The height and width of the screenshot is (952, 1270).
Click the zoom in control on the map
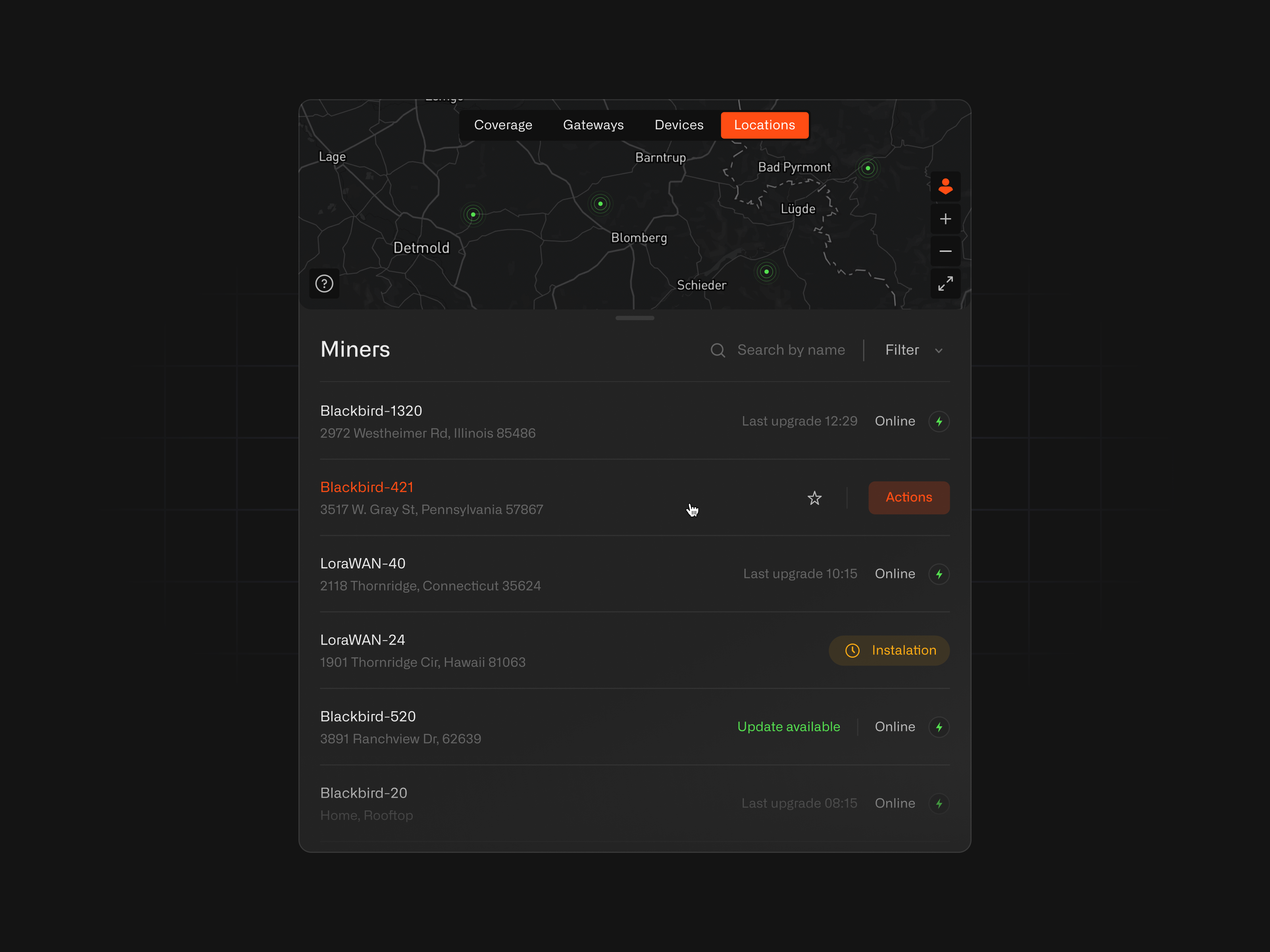pos(946,219)
